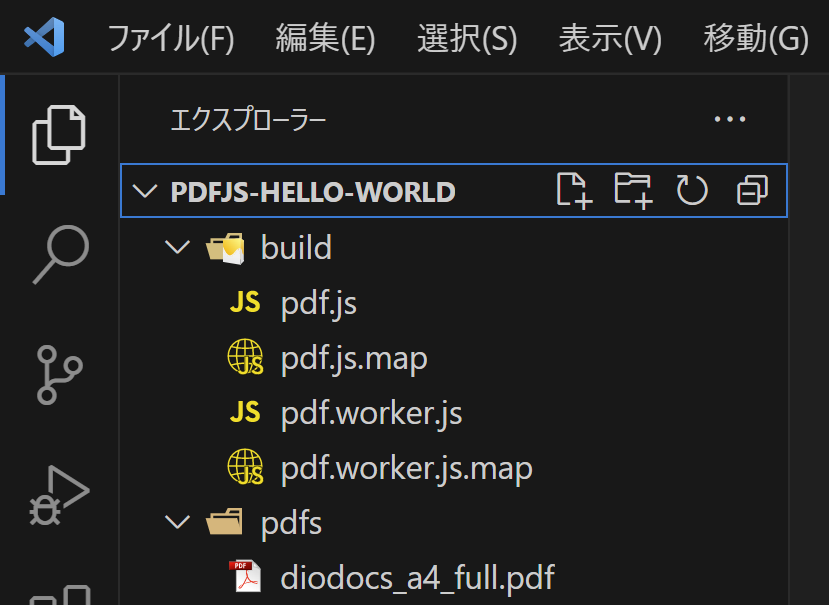Open pdf.worker.js.map file name
The image size is (829, 605).
(407, 469)
